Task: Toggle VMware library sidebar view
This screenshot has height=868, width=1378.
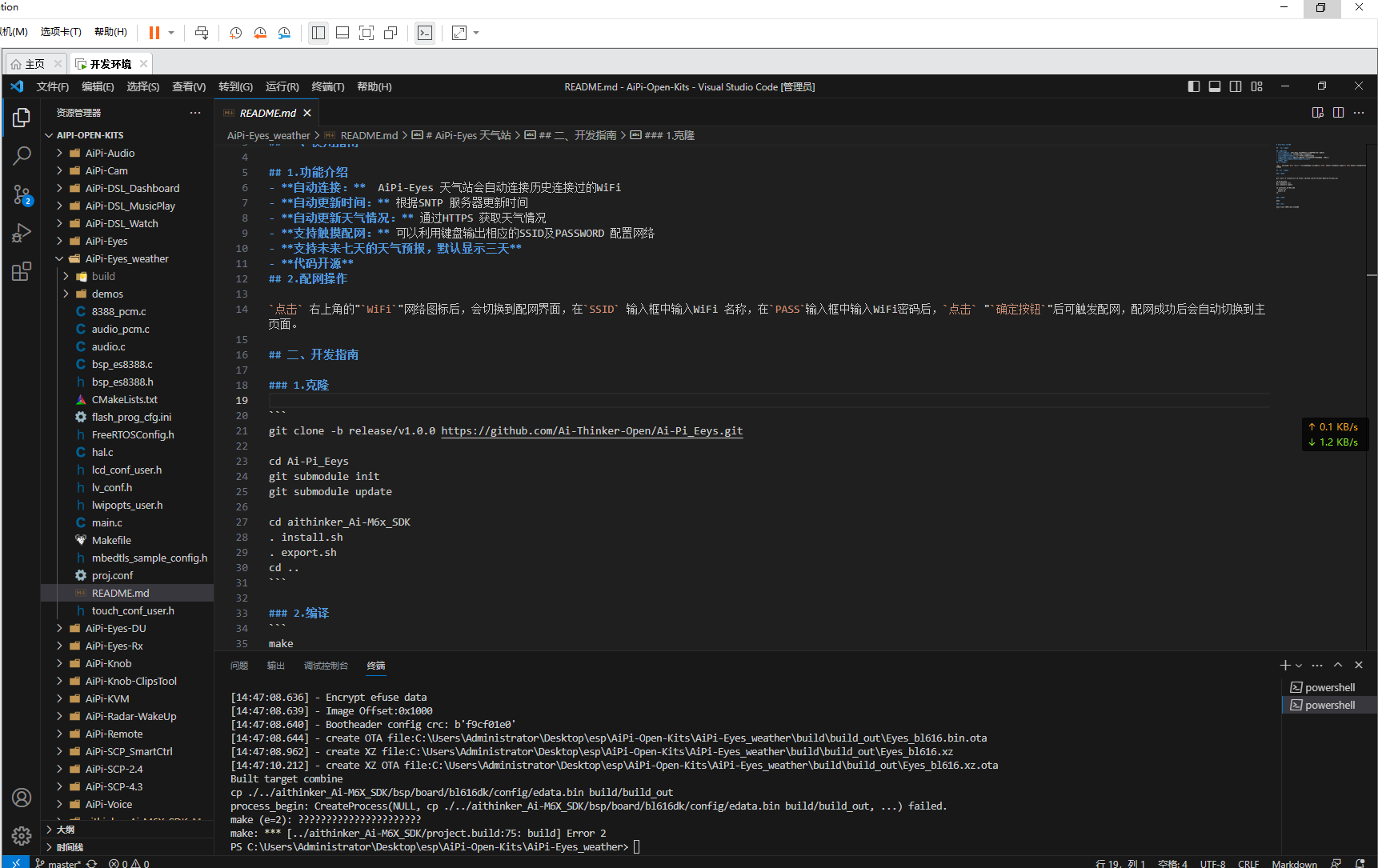Action: [x=318, y=33]
